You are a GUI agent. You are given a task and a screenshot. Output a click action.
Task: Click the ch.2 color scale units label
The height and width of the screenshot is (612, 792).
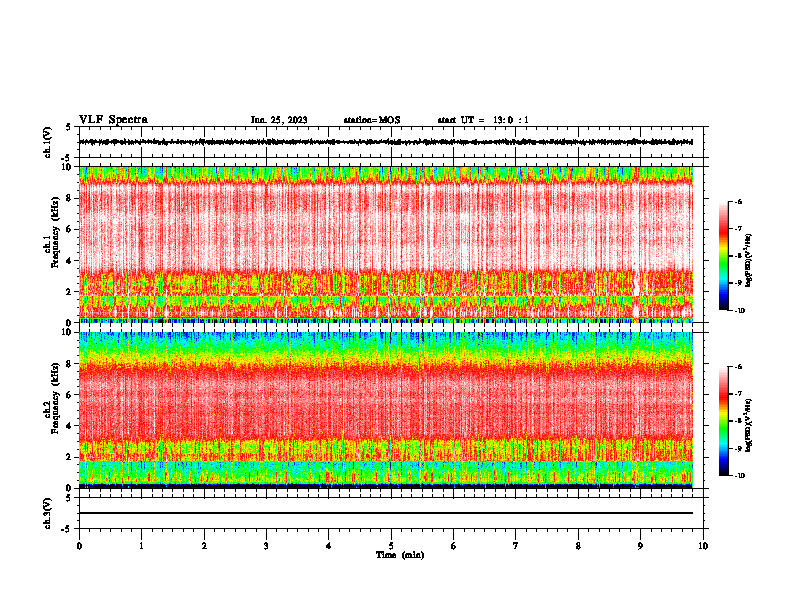pos(749,425)
